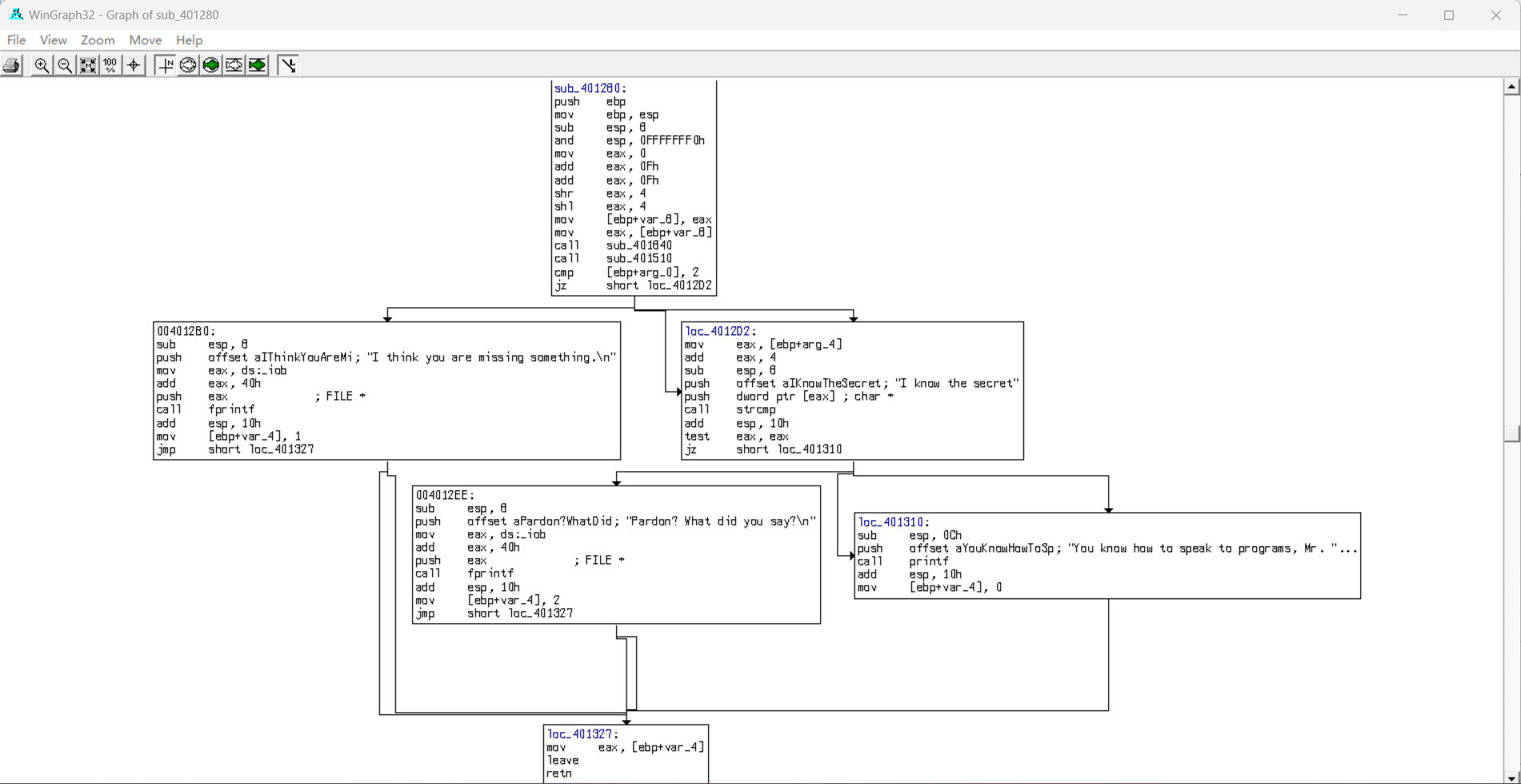Click 'Pardon? What did you say?' string line
This screenshot has width=1521, height=784.
[616, 522]
